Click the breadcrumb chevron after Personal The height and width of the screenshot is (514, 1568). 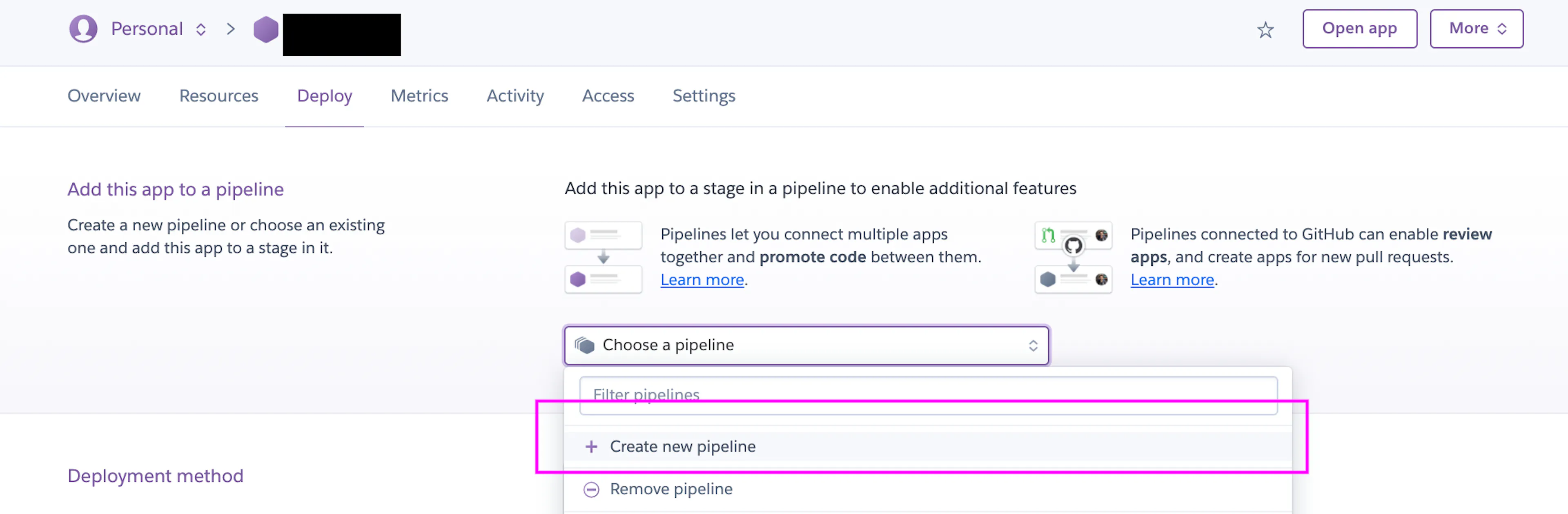[231, 29]
